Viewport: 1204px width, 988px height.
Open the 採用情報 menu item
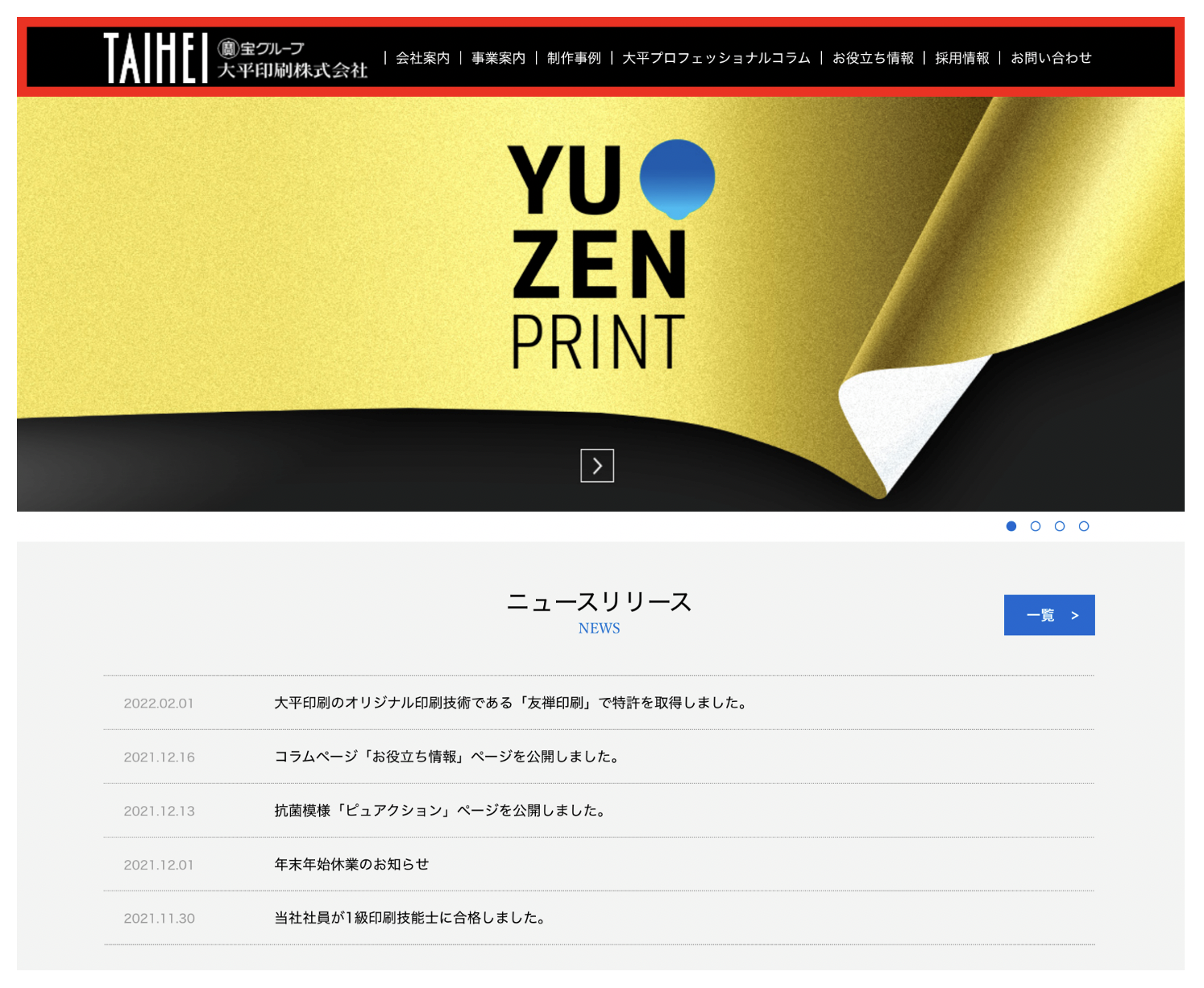pyautogui.click(x=962, y=58)
